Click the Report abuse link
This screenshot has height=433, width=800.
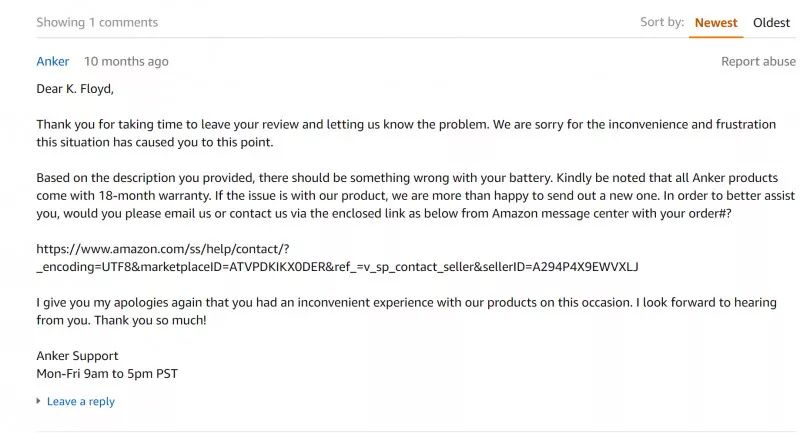[758, 62]
